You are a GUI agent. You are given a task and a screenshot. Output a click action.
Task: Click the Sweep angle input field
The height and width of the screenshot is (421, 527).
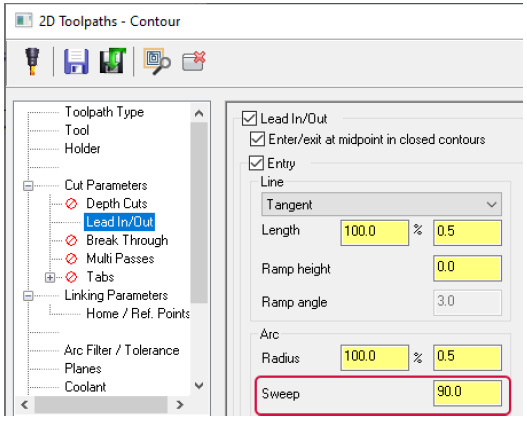[x=468, y=392]
